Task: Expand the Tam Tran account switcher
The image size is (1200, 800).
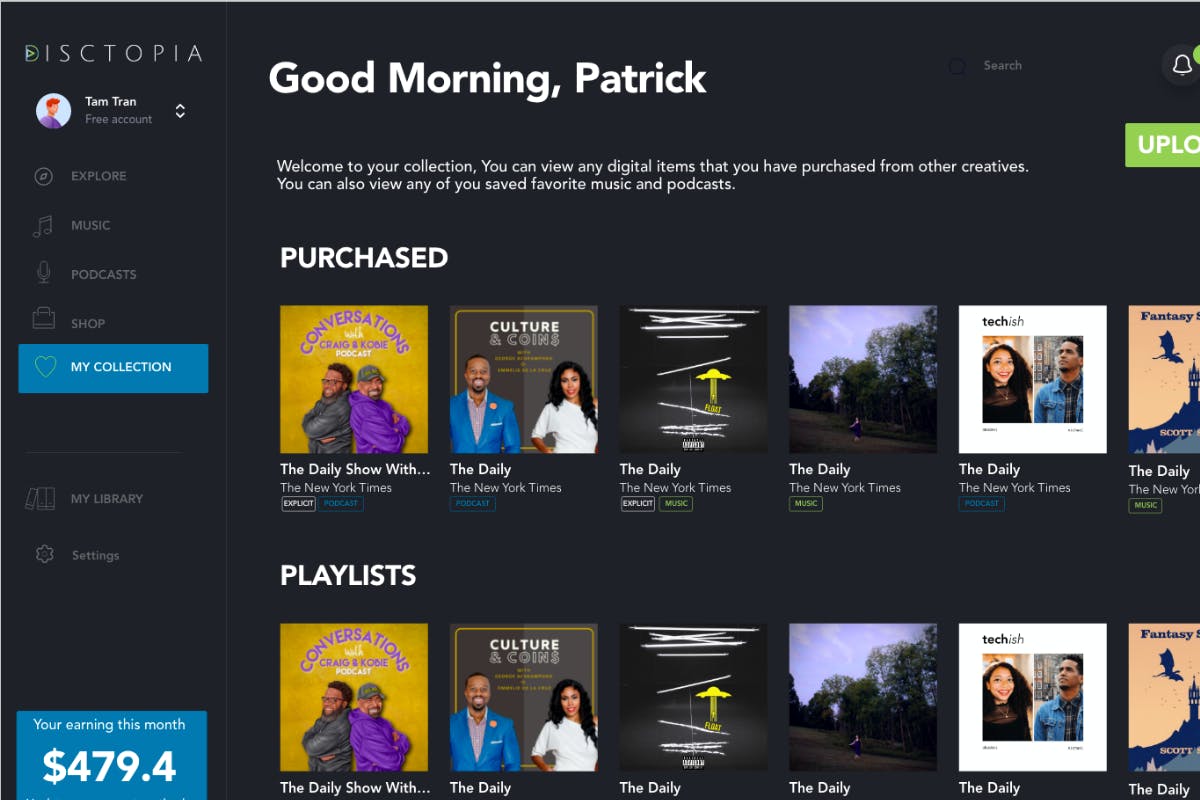Action: (180, 111)
